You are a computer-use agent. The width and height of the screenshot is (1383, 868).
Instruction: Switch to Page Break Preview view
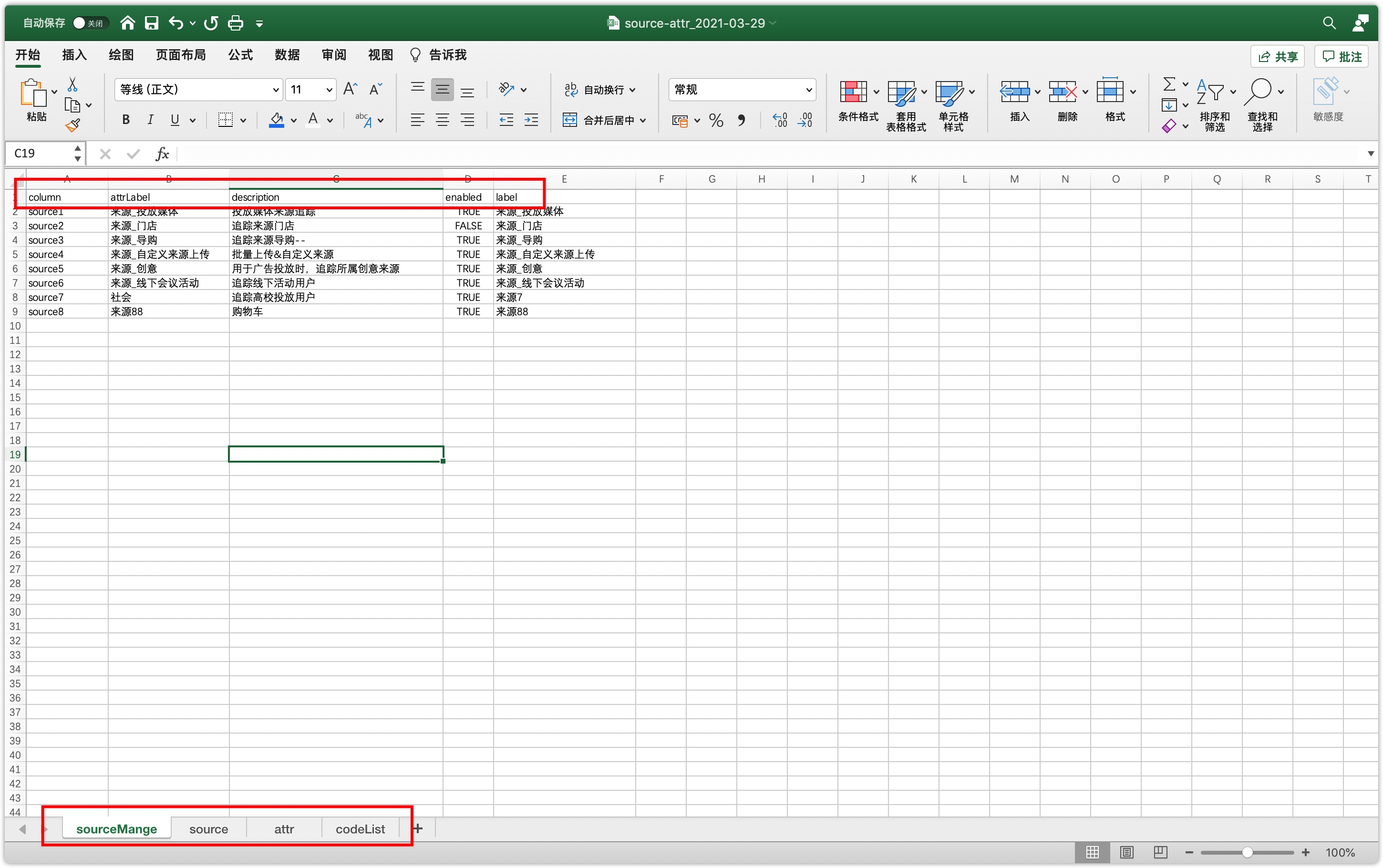[x=1160, y=853]
